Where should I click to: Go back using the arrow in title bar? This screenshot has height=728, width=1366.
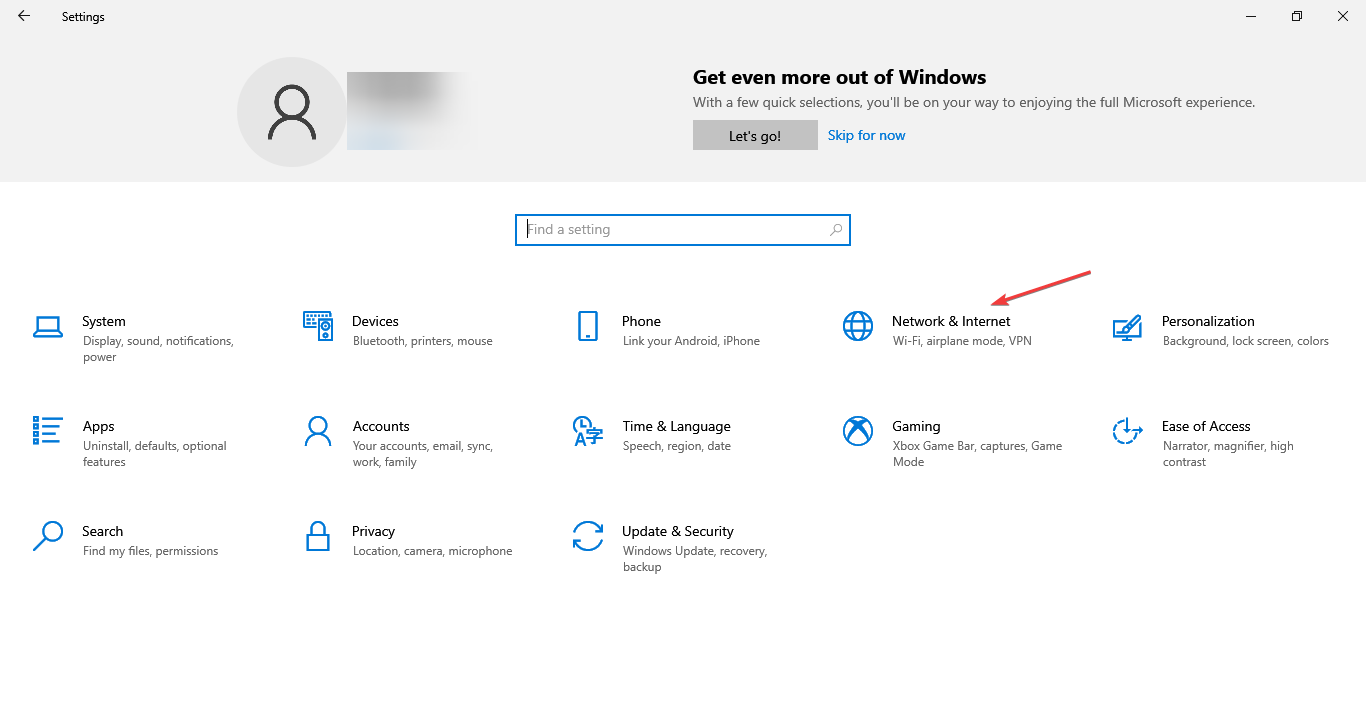(x=24, y=16)
